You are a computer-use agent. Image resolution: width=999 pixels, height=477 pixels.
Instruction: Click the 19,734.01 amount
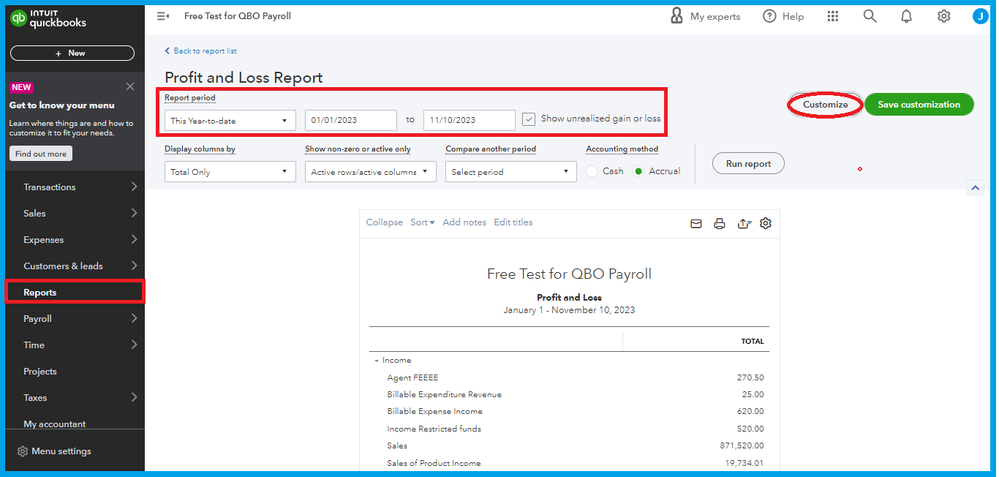[x=742, y=463]
